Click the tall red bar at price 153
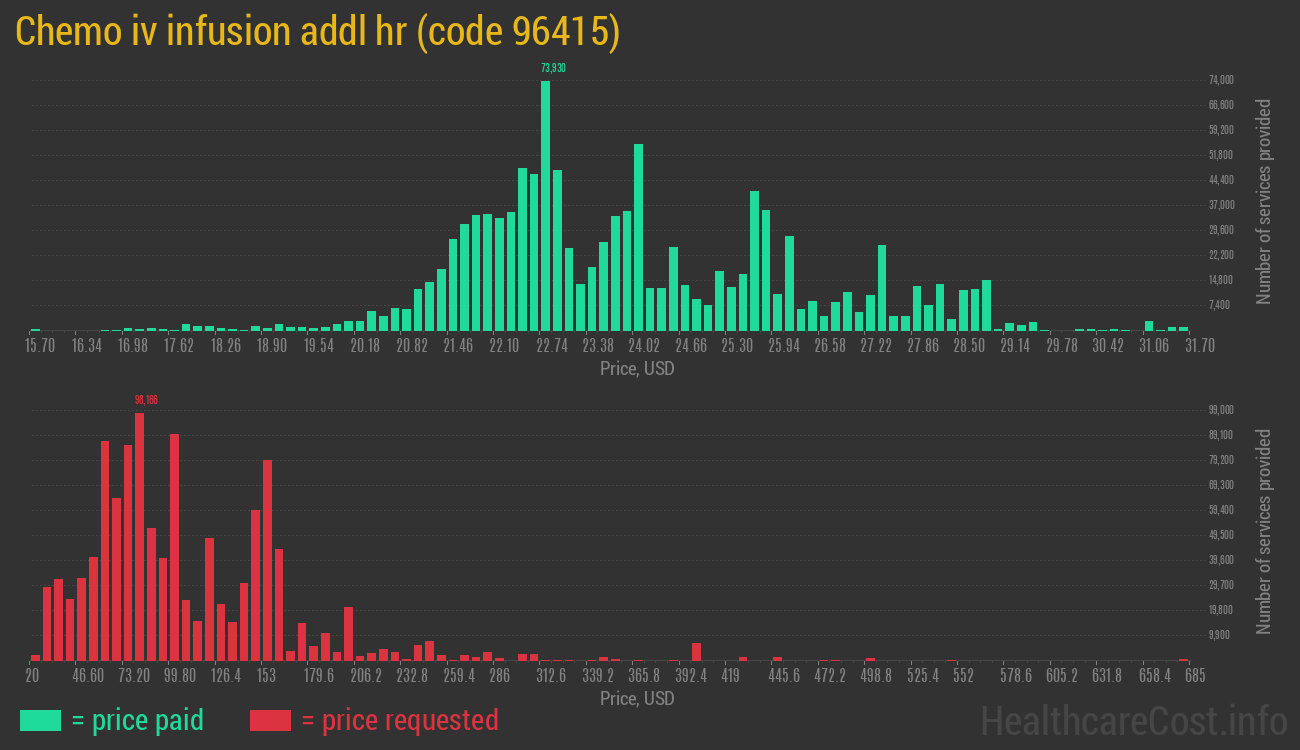Viewport: 1300px width, 750px height. (x=267, y=560)
